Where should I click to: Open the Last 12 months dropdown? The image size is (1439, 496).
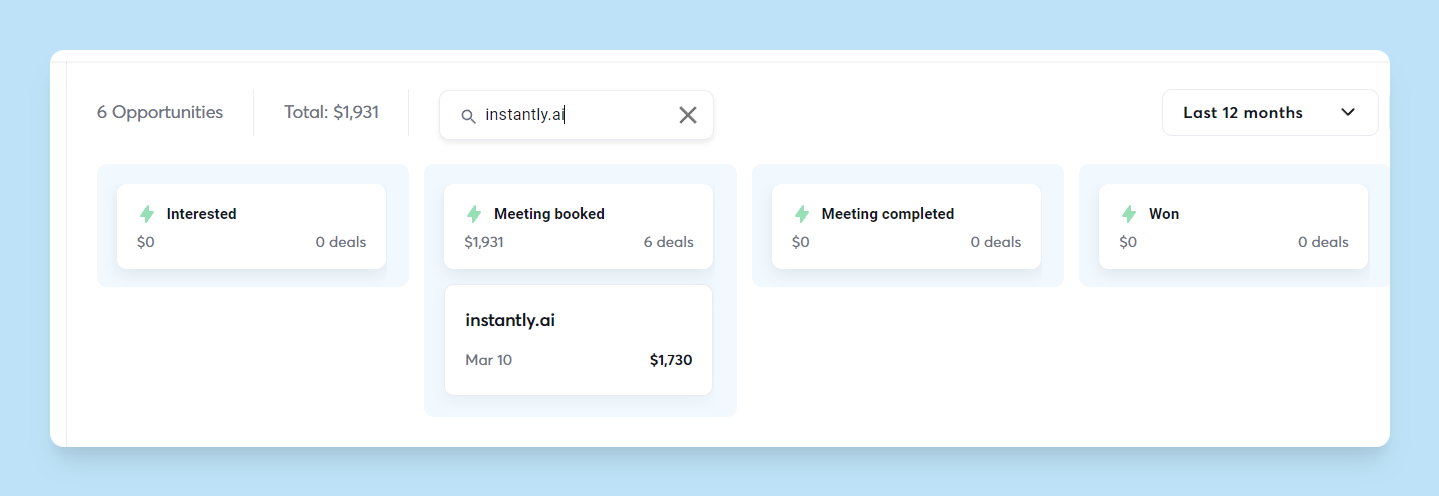[x=1270, y=112]
